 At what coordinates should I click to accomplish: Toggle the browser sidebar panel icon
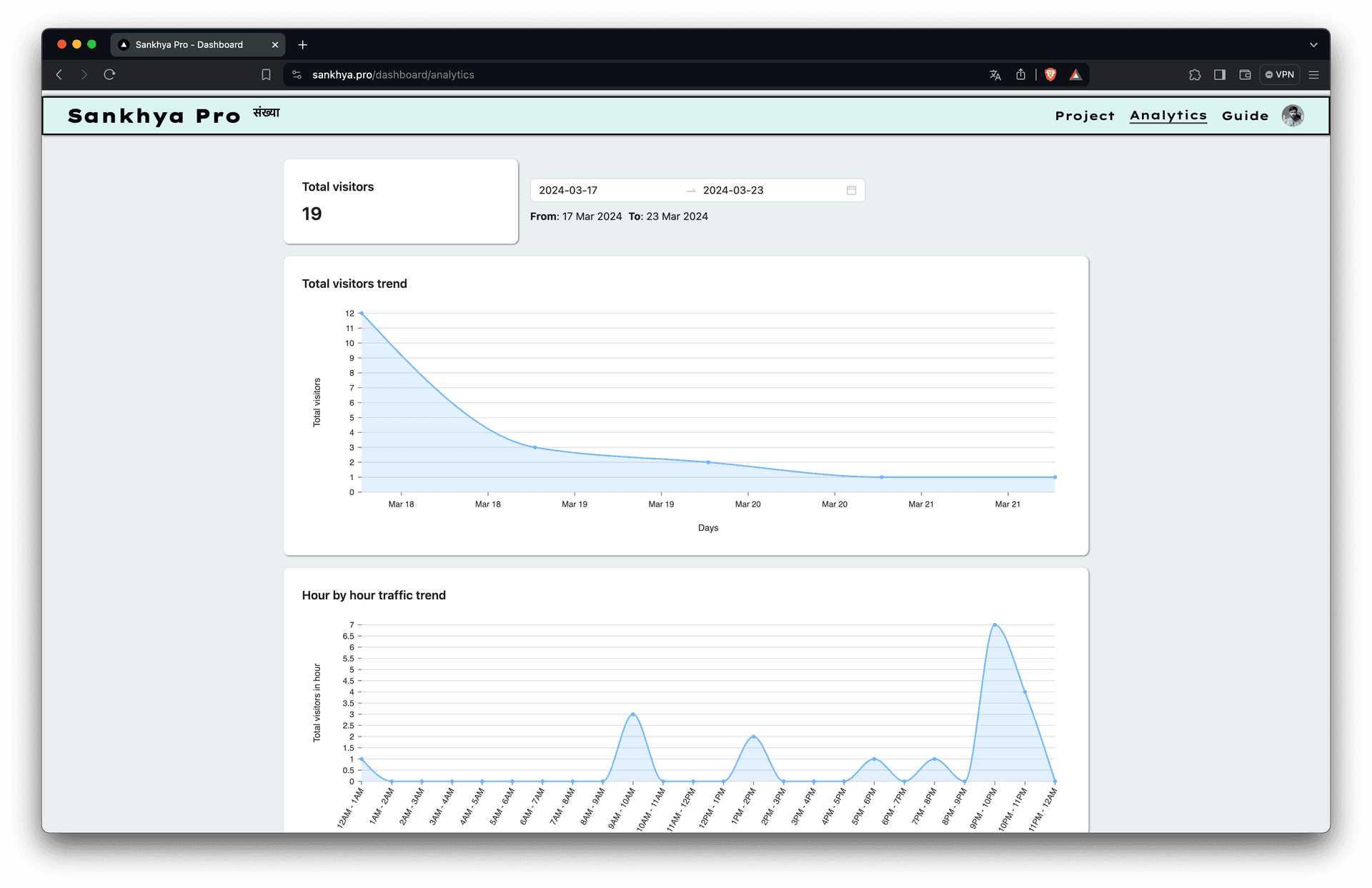coord(1220,74)
